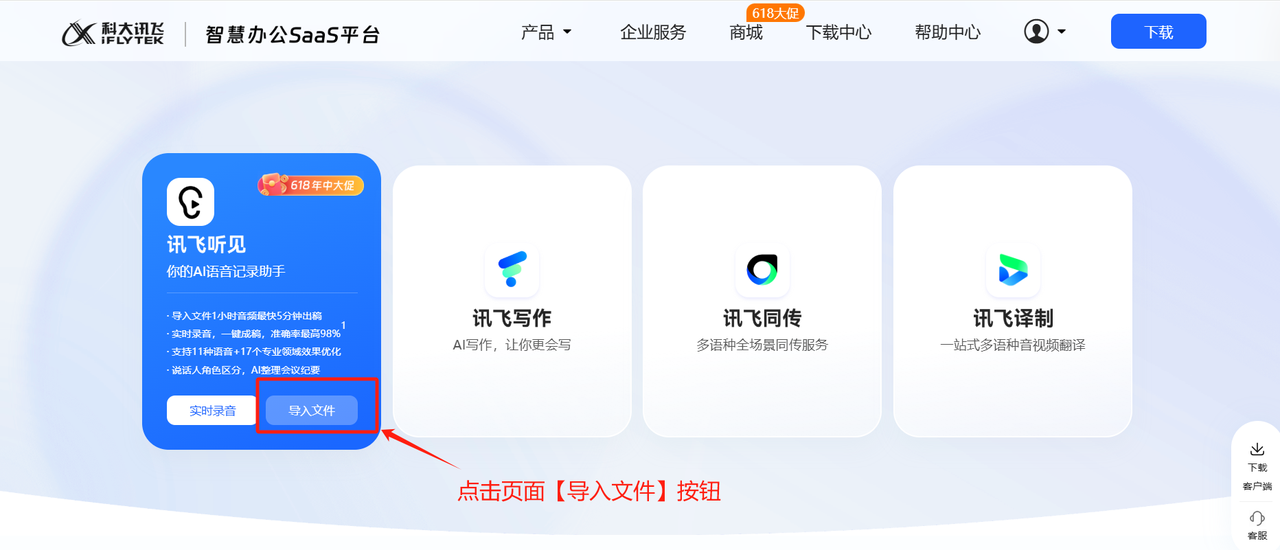Click the 讯飞听见 ear-shaped app icon
Screen dimensions: 1280x550
(x=190, y=202)
